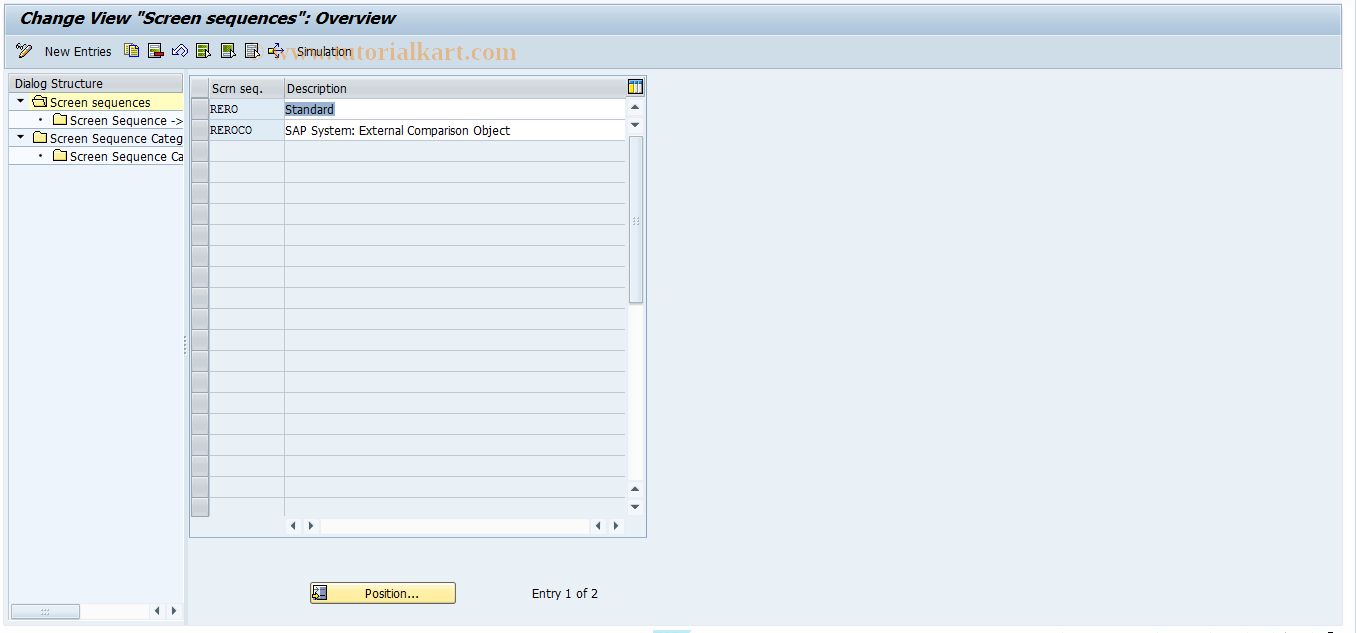Image resolution: width=1356 pixels, height=633 pixels.
Task: Open Screen Sequence -> tree item
Action: click(x=126, y=120)
